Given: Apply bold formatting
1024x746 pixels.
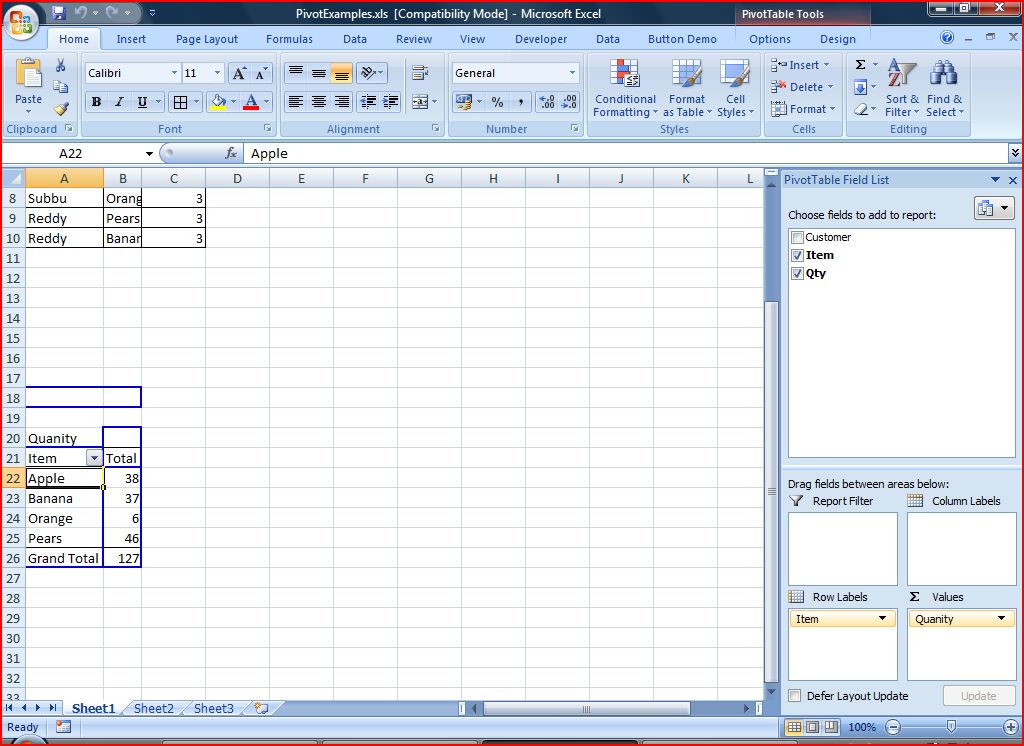Looking at the screenshot, I should point(96,102).
